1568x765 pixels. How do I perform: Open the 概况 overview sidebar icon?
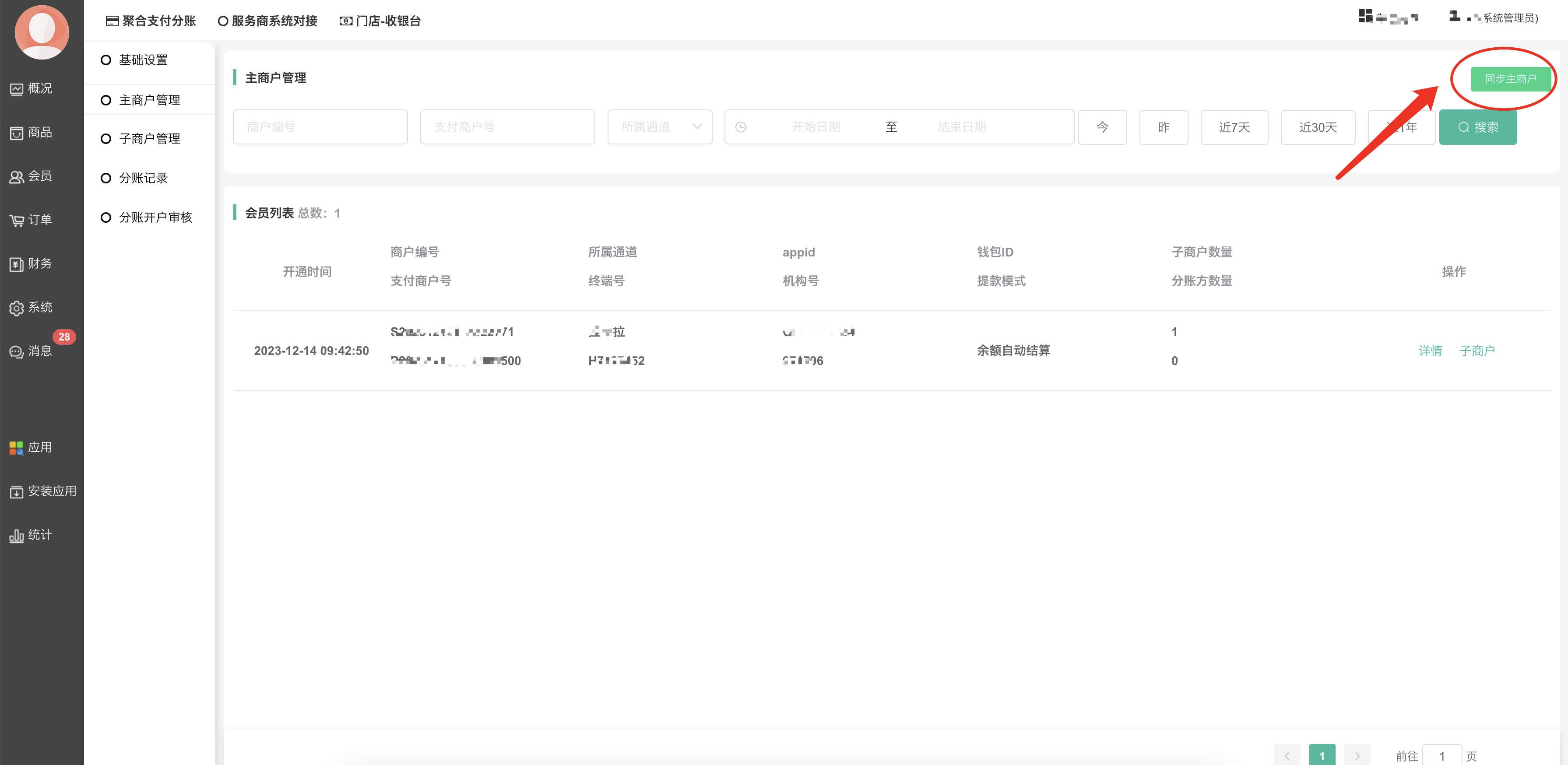pos(17,89)
